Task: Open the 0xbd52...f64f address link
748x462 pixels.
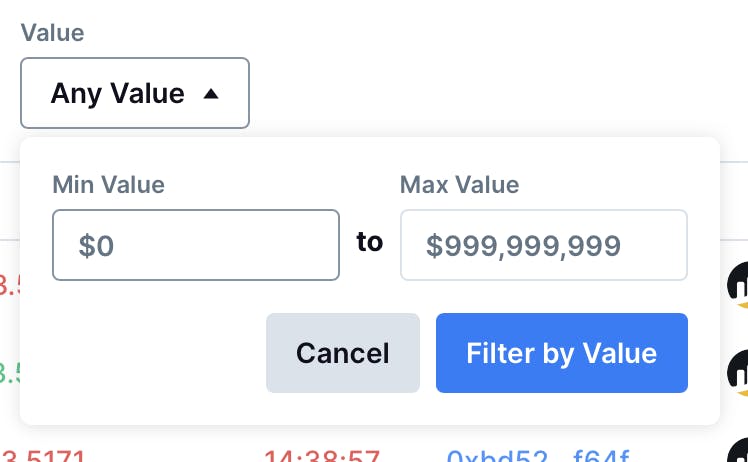Action: click(538, 455)
